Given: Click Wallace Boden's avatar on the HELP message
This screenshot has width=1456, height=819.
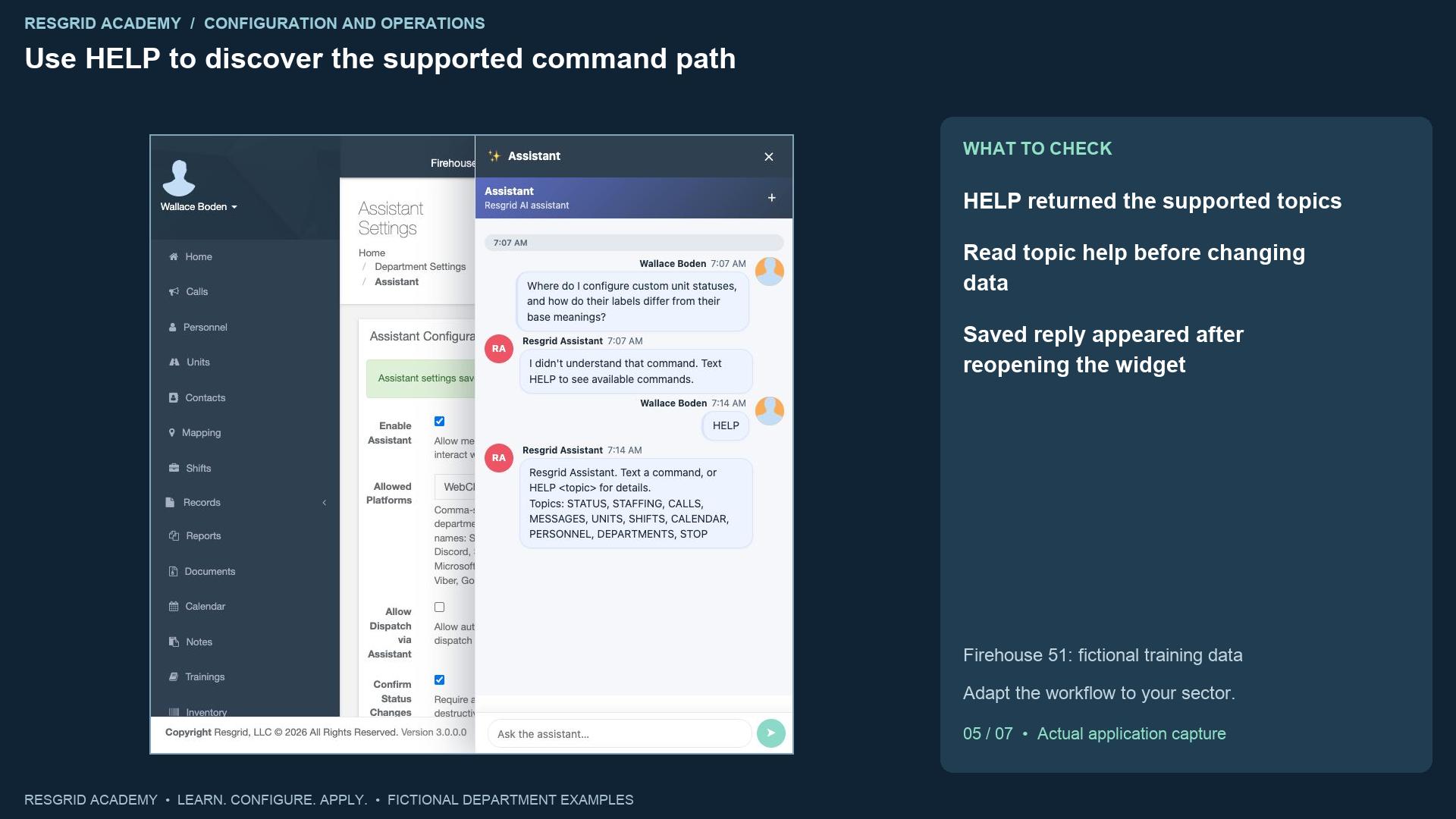Looking at the screenshot, I should tap(770, 411).
